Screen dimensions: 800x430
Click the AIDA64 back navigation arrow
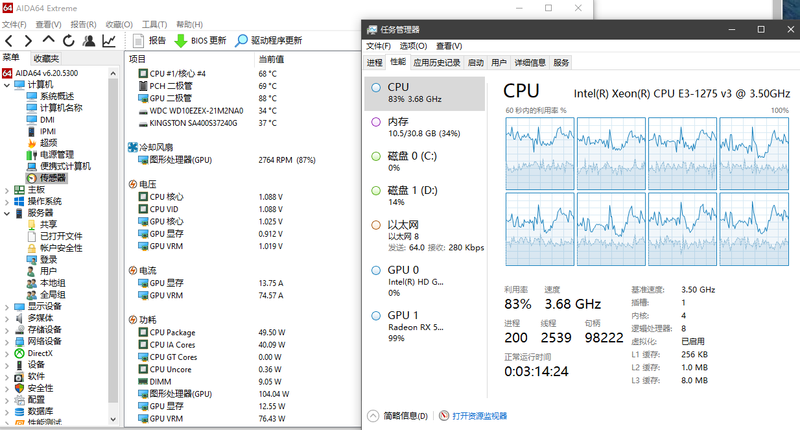coord(9,41)
